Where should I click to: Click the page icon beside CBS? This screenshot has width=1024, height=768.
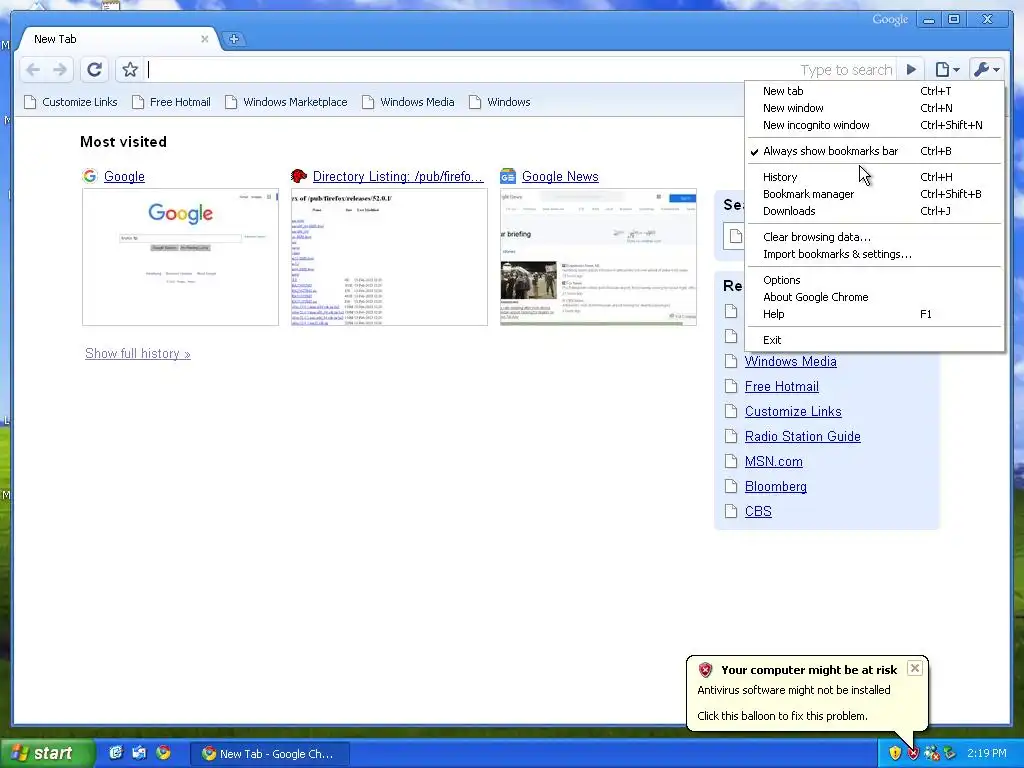click(x=731, y=511)
